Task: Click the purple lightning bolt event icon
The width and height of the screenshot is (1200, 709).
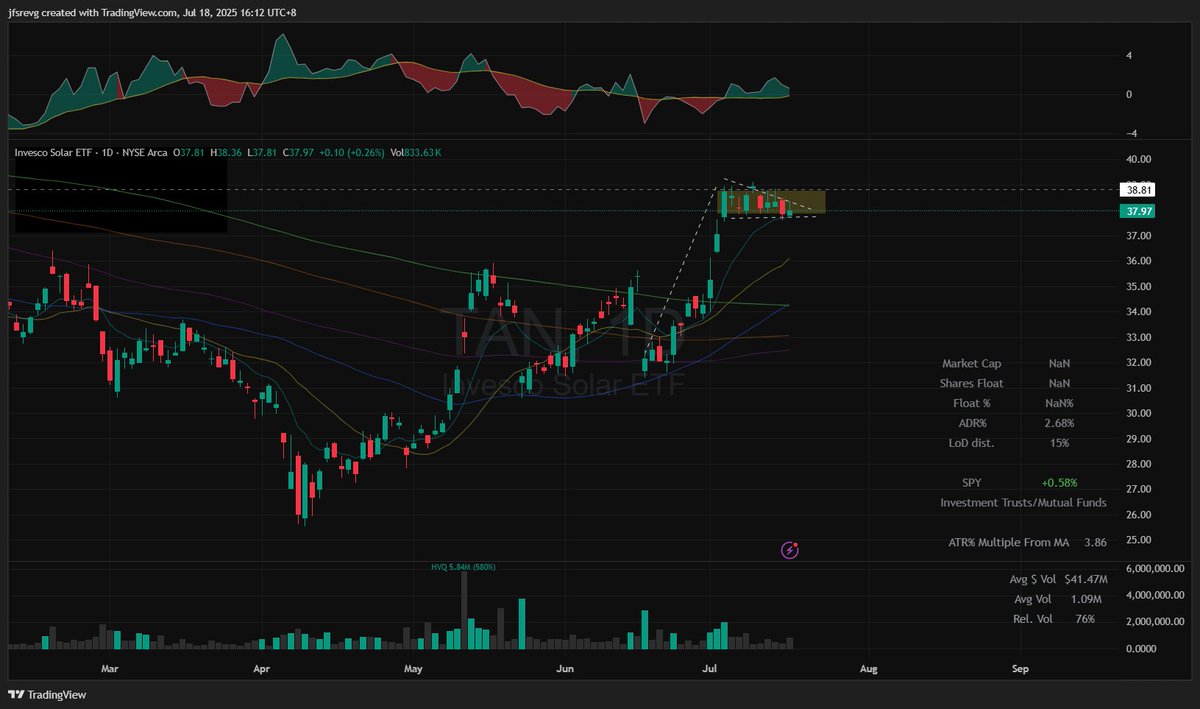Action: tap(792, 550)
